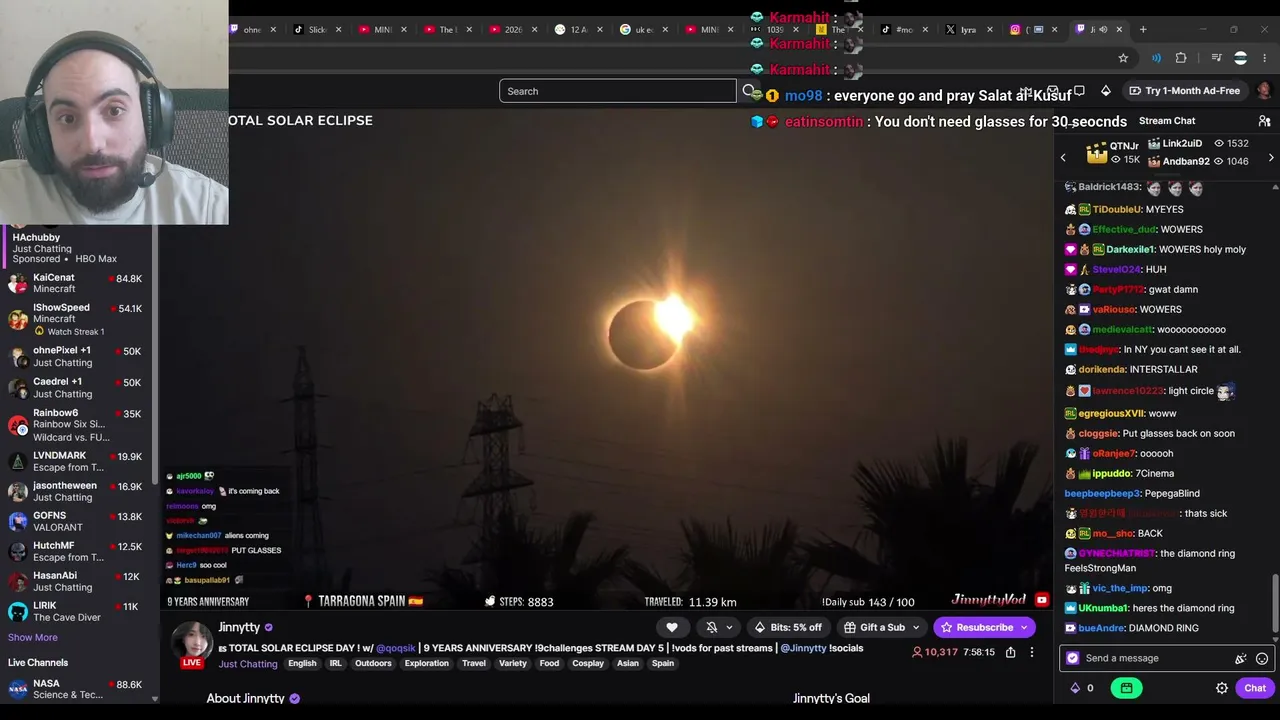Image resolution: width=1280 pixels, height=720 pixels.
Task: Open the @Jinnytty mention link in title
Action: tap(803, 648)
